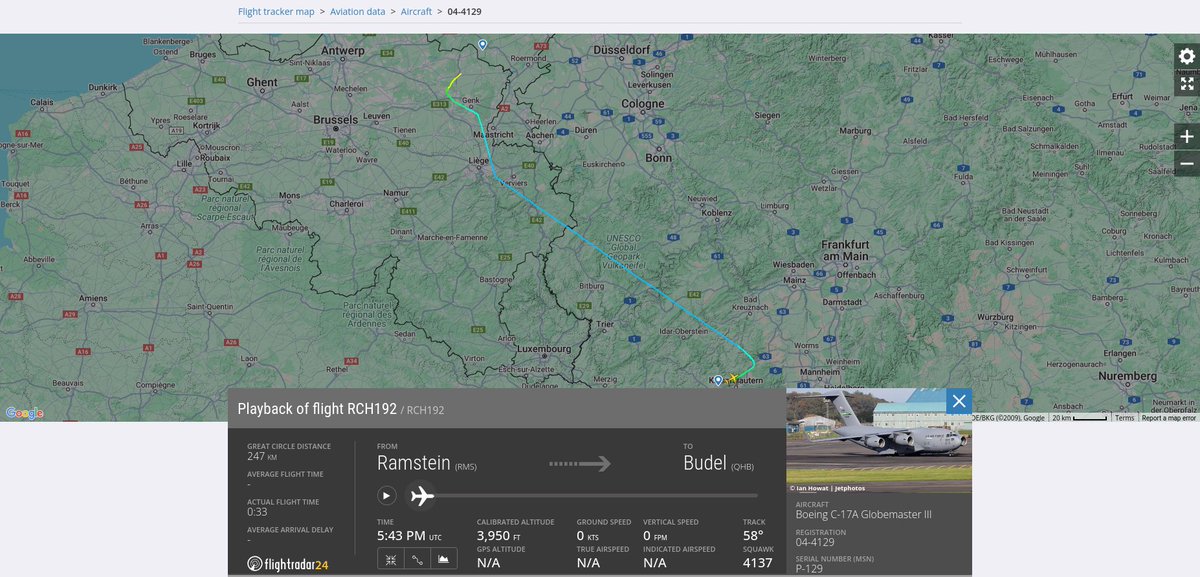Open Aircraft breadcrumb link
This screenshot has width=1200, height=577.
[x=416, y=11]
